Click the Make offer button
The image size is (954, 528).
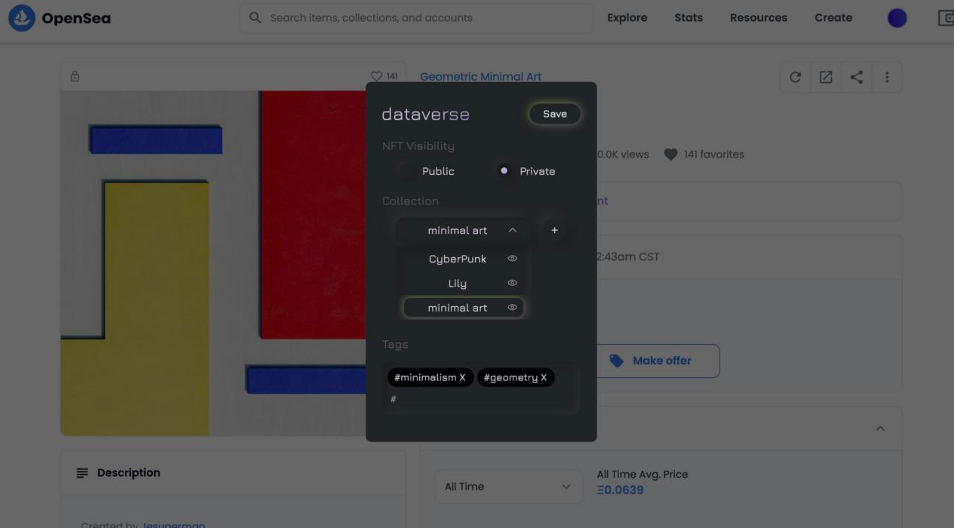pos(658,361)
